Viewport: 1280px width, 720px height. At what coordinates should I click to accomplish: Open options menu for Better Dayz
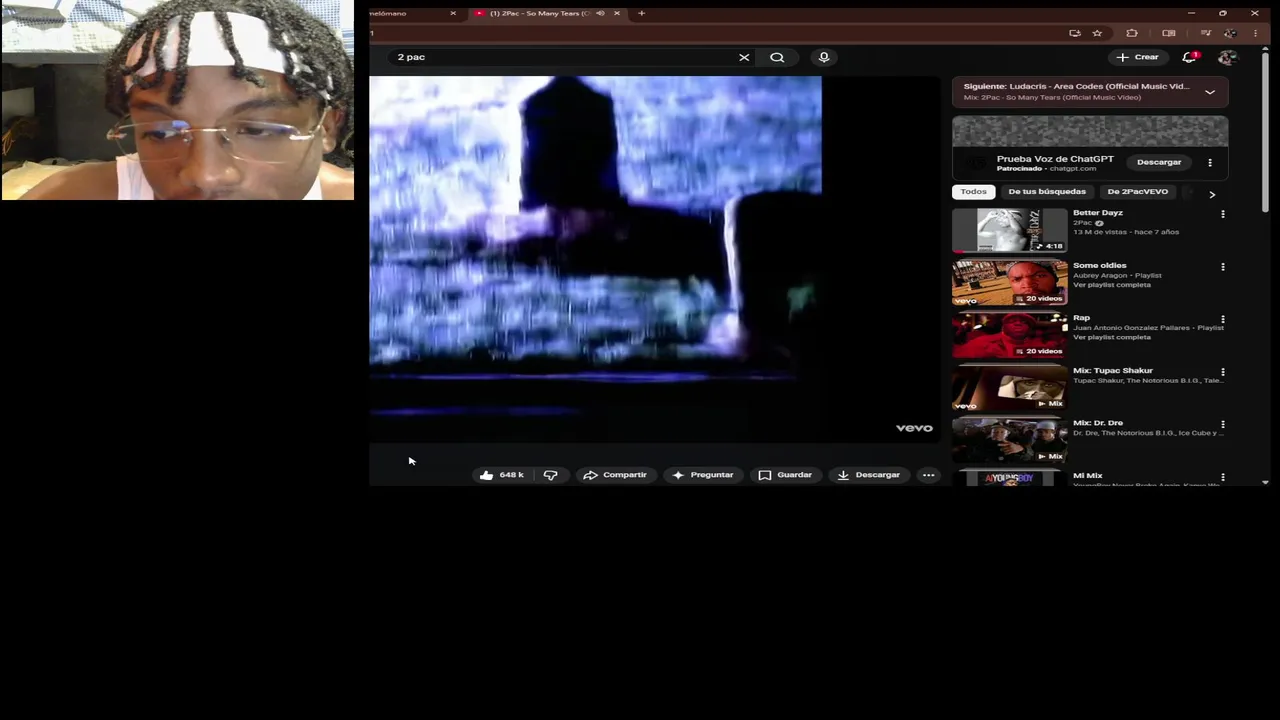click(1222, 214)
